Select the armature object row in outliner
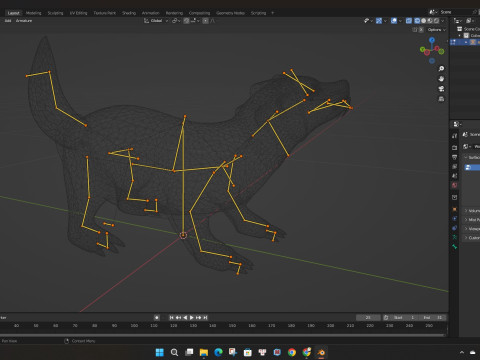Screen dimensions: 480x360 point(465,42)
